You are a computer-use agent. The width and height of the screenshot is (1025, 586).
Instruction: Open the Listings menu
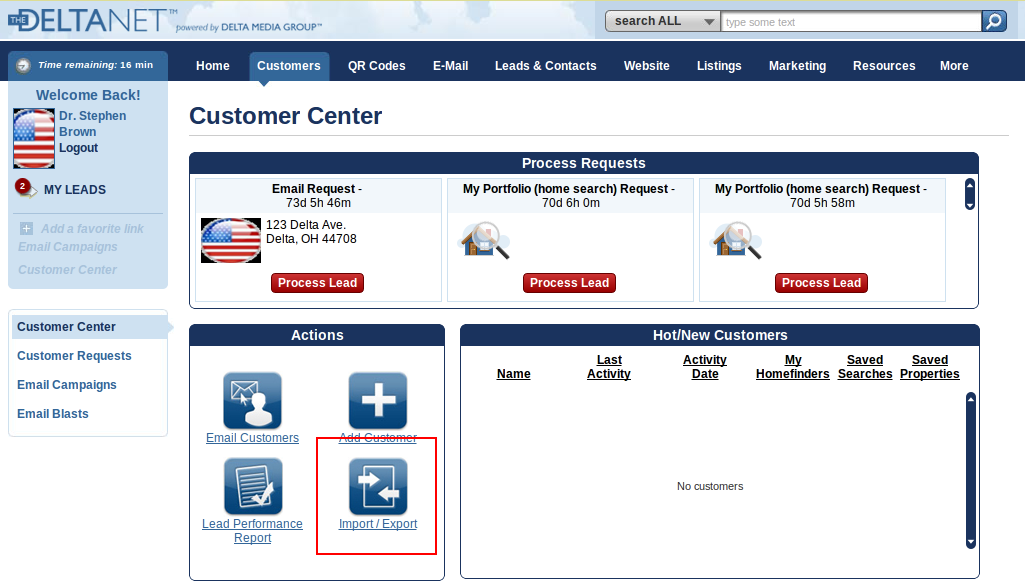click(719, 66)
